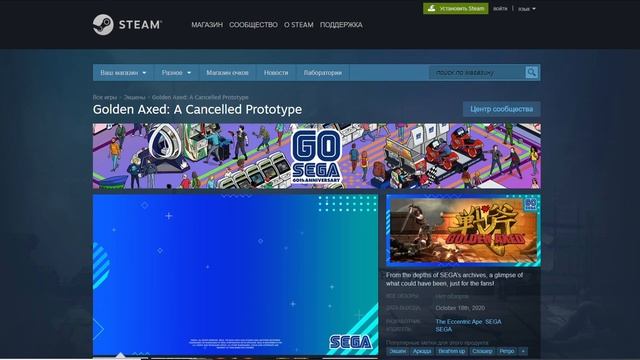Select the Ретро tag

click(x=507, y=351)
